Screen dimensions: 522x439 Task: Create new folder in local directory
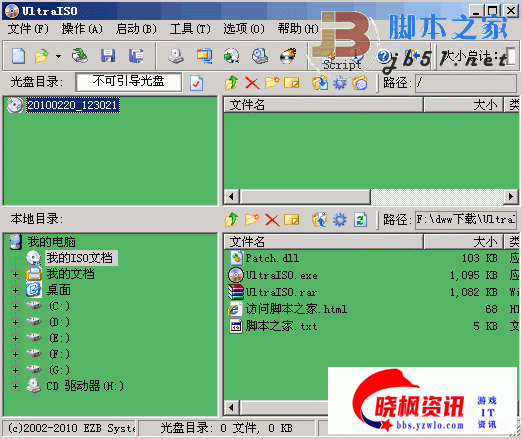252,220
